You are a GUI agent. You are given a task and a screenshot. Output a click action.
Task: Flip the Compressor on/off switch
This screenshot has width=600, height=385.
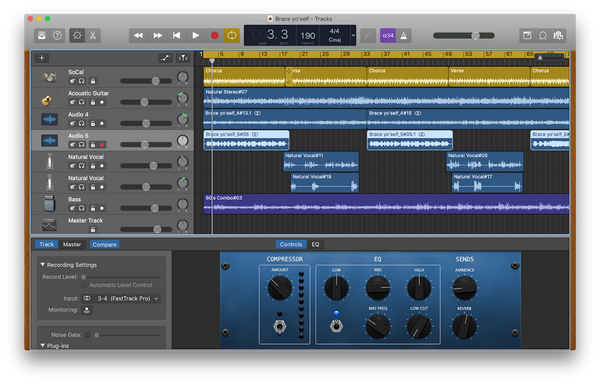[x=280, y=327]
